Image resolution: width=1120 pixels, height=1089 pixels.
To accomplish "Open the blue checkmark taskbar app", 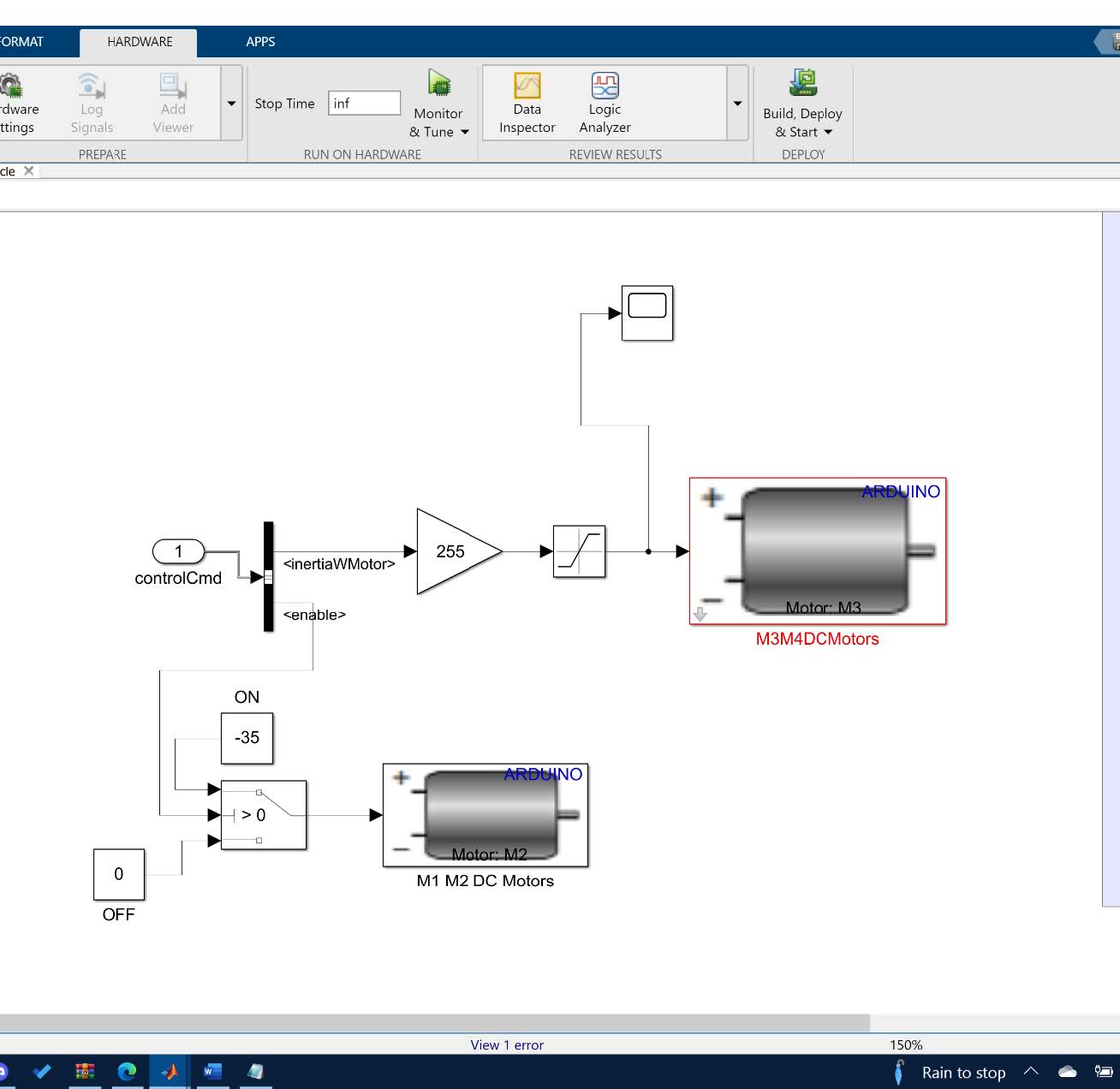I will [41, 1071].
